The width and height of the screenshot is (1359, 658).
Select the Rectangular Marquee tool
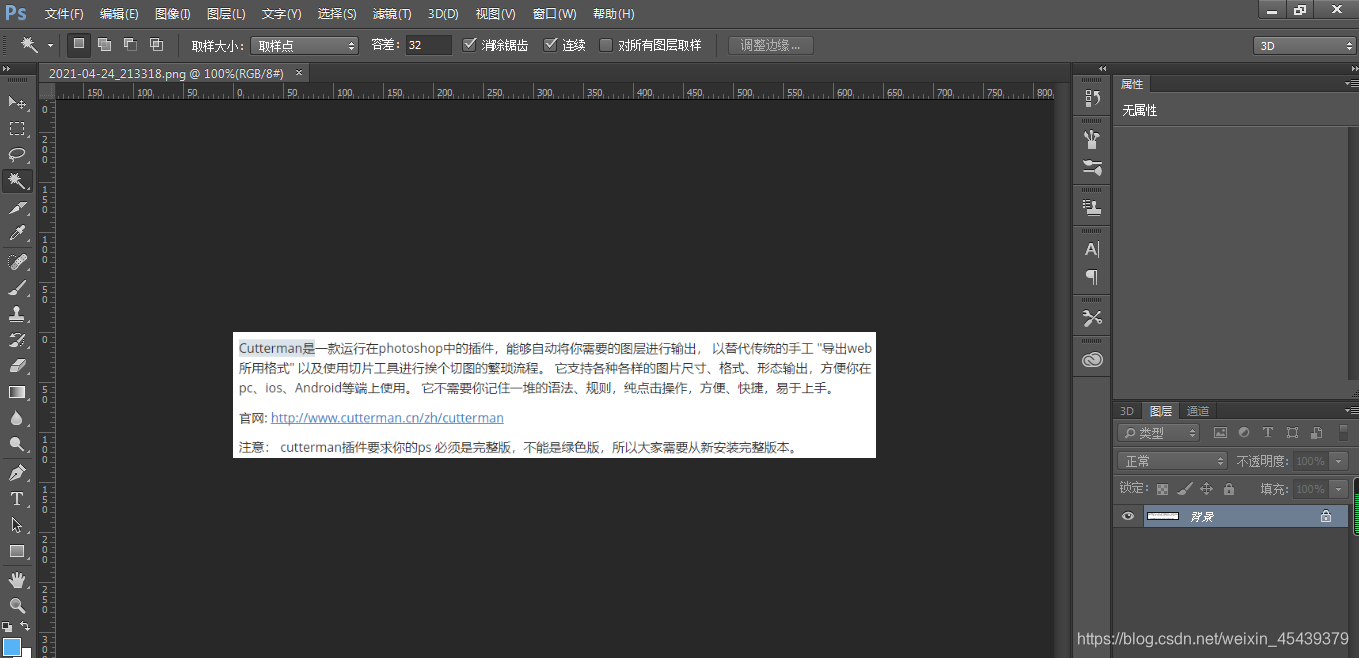(17, 129)
